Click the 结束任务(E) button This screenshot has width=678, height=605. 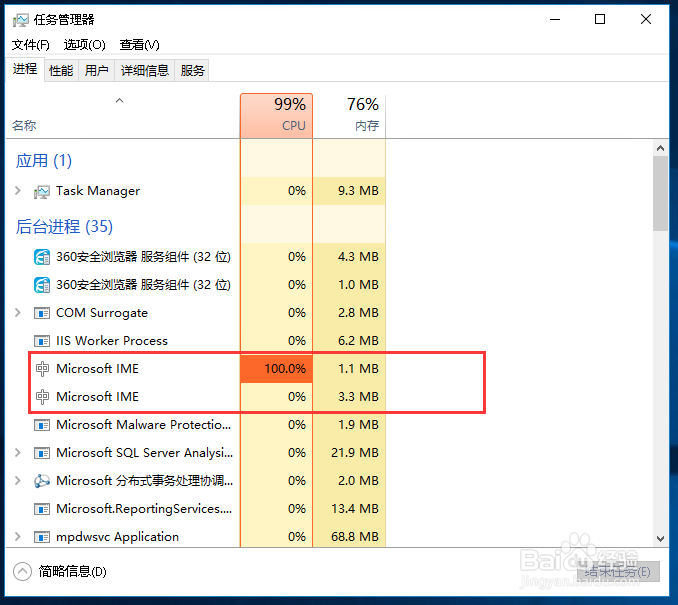coord(618,572)
